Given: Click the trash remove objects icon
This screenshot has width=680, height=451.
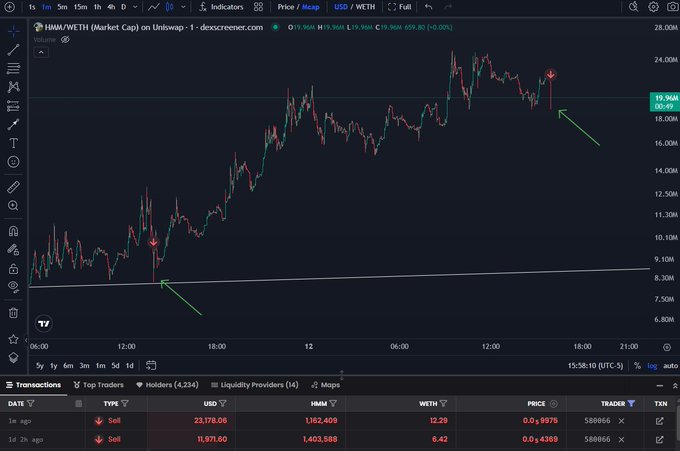Looking at the screenshot, I should [x=13, y=313].
